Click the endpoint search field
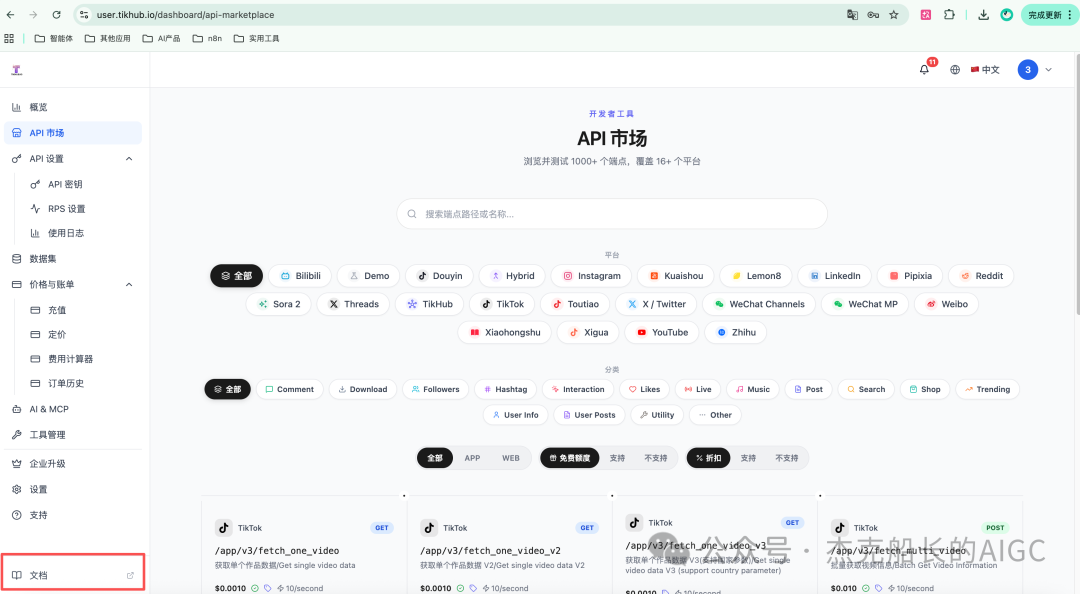The height and width of the screenshot is (594, 1080). (x=612, y=214)
